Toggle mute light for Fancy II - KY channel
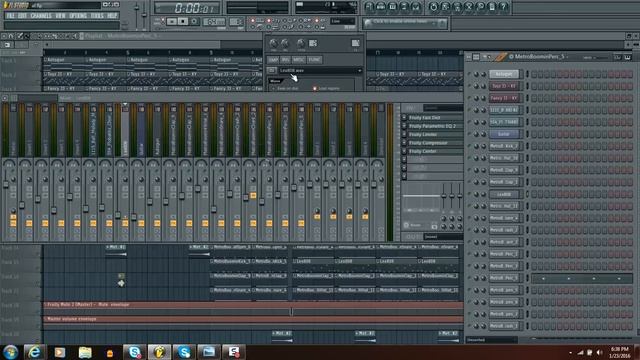The width and height of the screenshot is (640, 360). [x=469, y=98]
